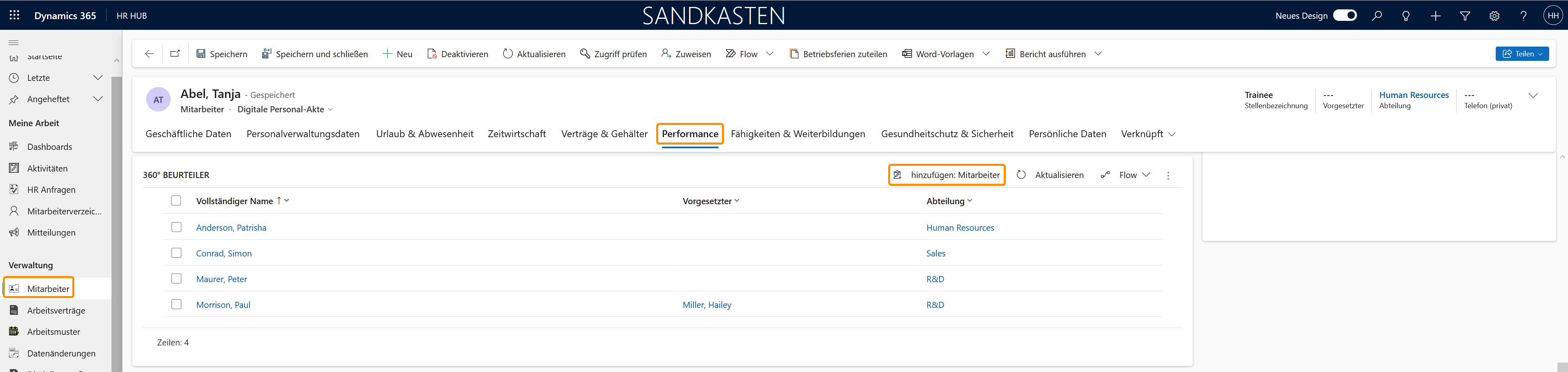
Task: Open the Verknüpft tab dropdown
Action: (x=1147, y=134)
